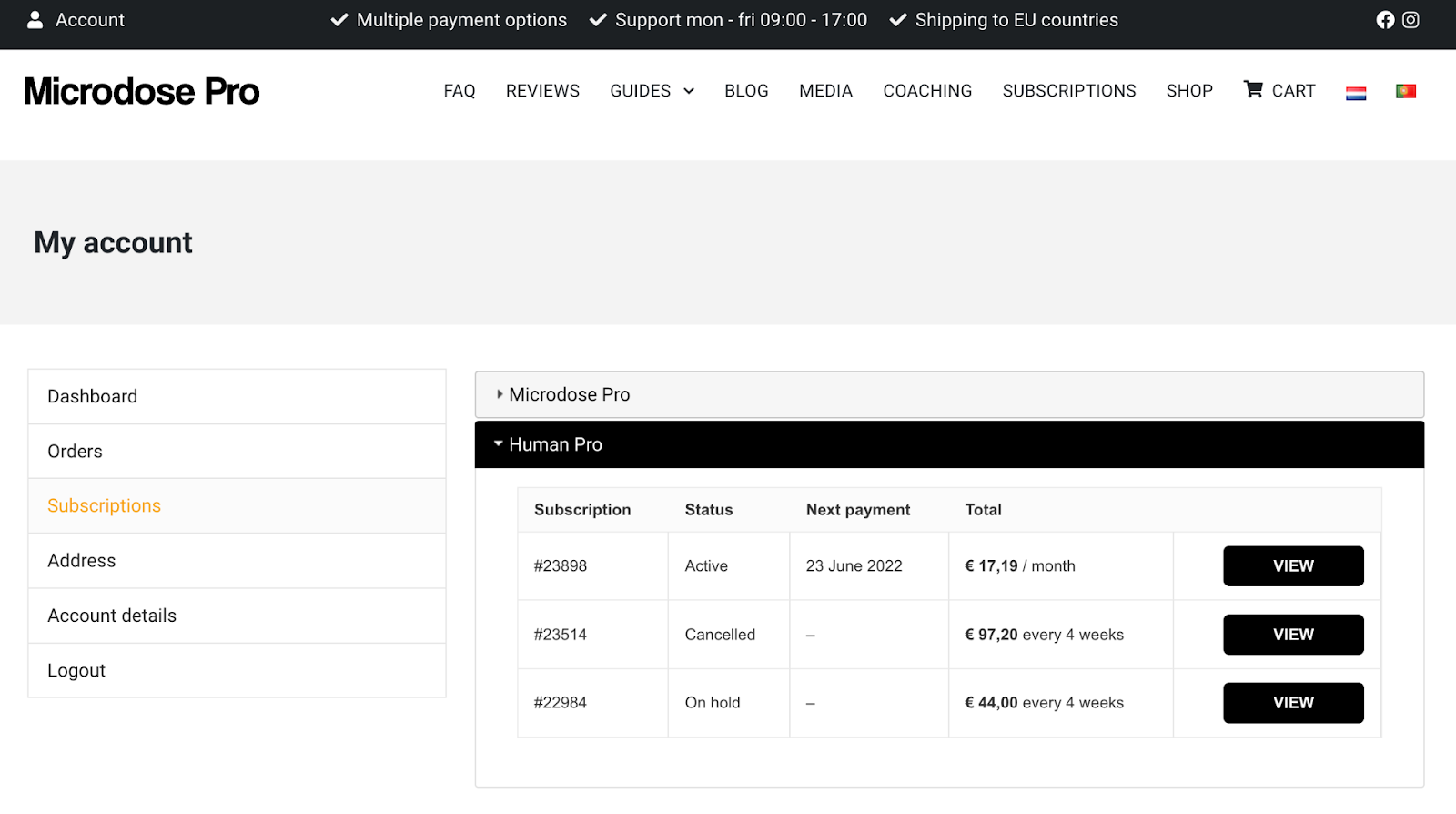1456x814 pixels.
Task: Open the COACHING menu item
Action: pos(927,91)
